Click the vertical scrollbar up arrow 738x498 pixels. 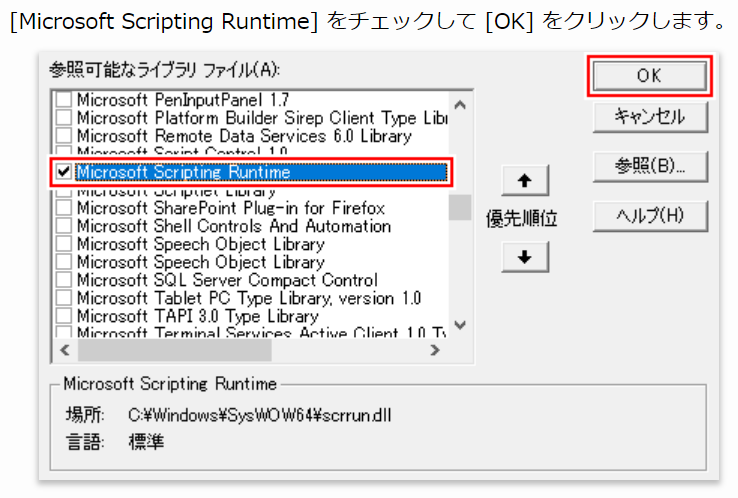pyautogui.click(x=460, y=104)
